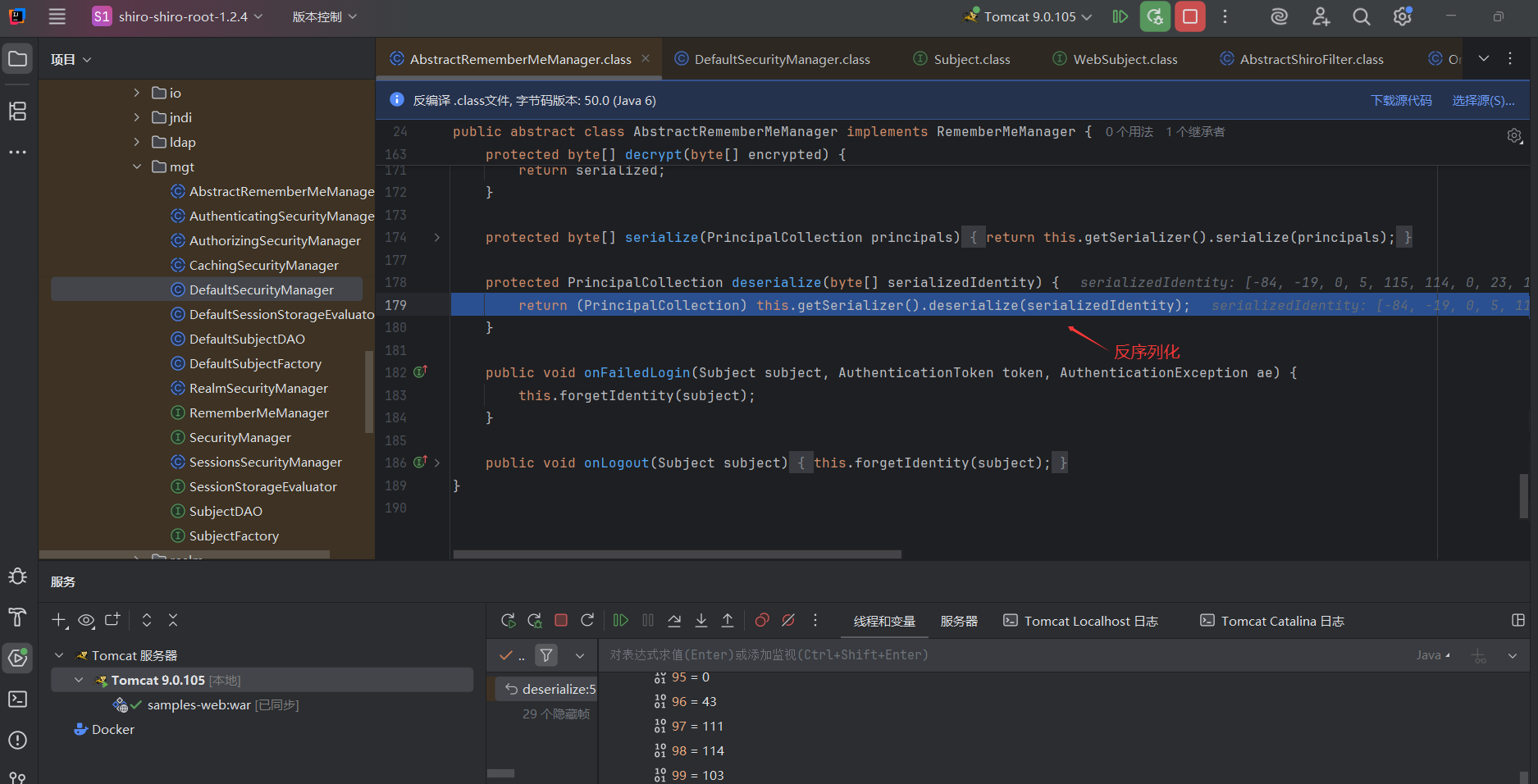Click the Step Over debug icon
The width and height of the screenshot is (1538, 784).
pyautogui.click(x=674, y=621)
